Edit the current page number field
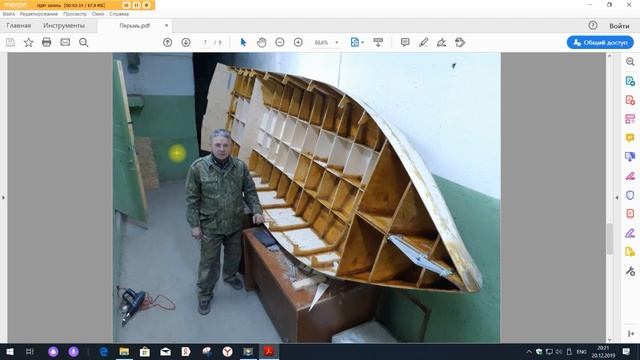Screen dimensions: 640x360 205,42
